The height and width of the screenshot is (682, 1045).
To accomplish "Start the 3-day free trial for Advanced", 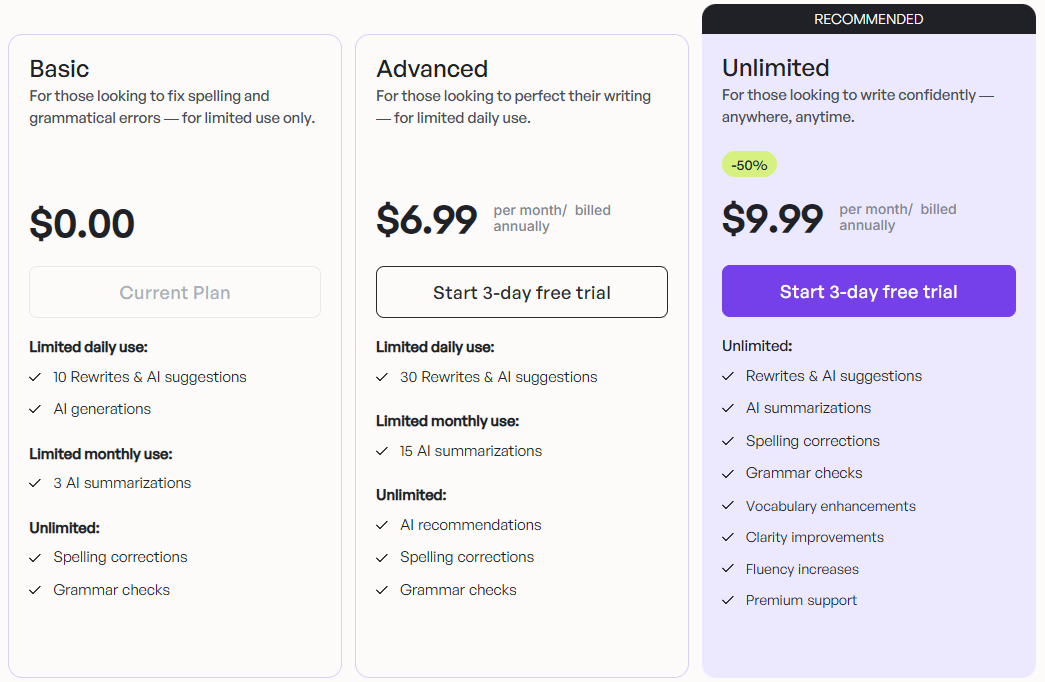I will coord(521,292).
